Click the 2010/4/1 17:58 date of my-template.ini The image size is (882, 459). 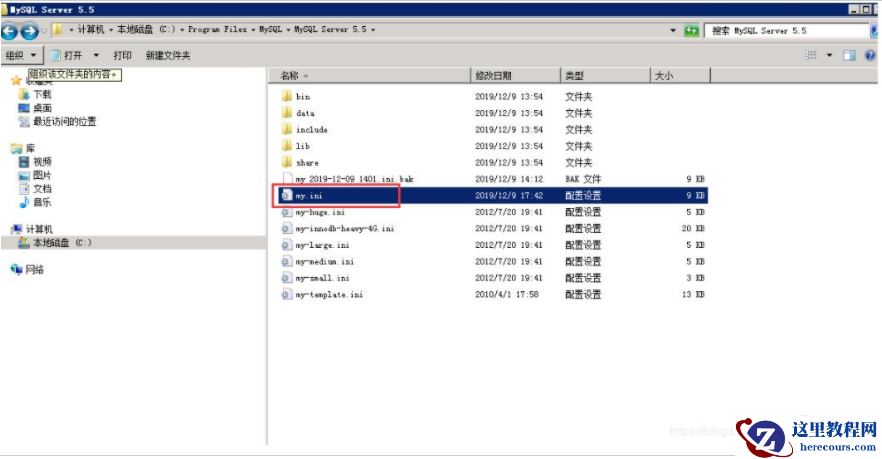pyautogui.click(x=507, y=294)
